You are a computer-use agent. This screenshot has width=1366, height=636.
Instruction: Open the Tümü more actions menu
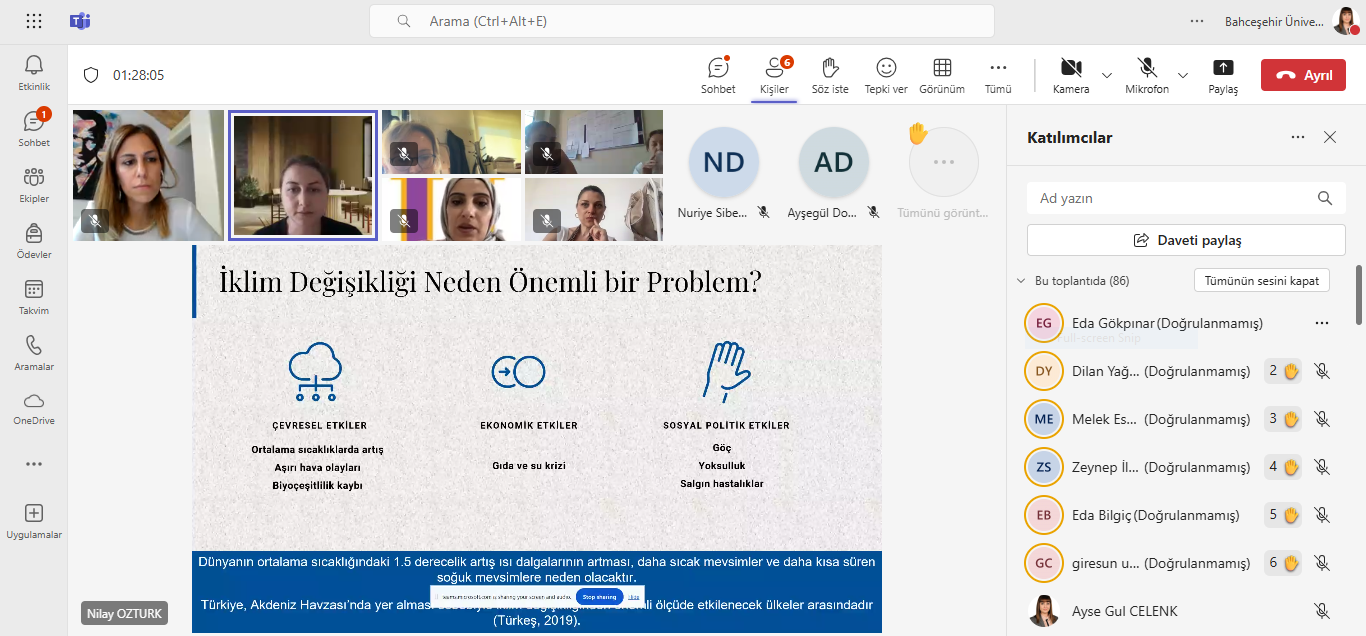pyautogui.click(x=998, y=75)
